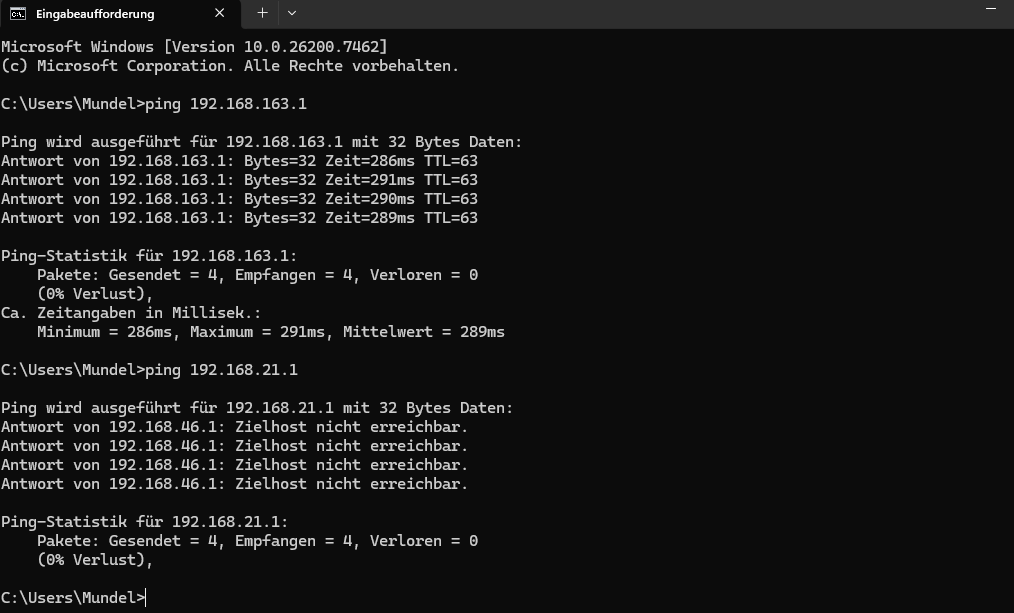Click the ping 192.168.163.1 command line
This screenshot has width=1014, height=613.
point(154,104)
